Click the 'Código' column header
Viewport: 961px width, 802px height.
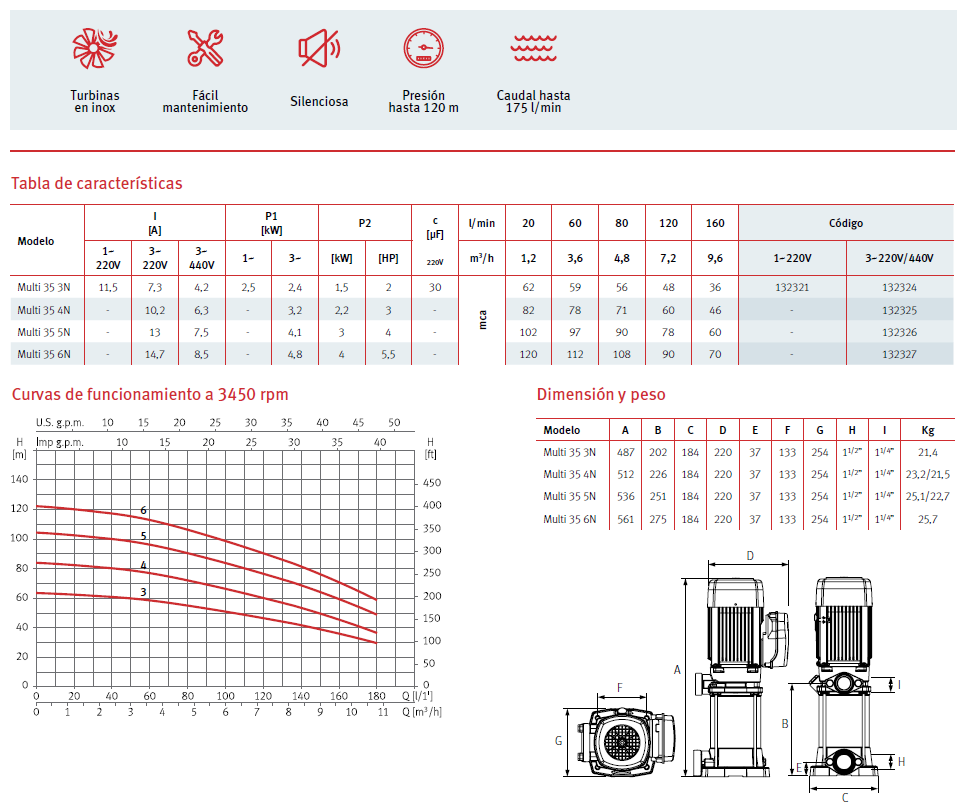point(845,223)
